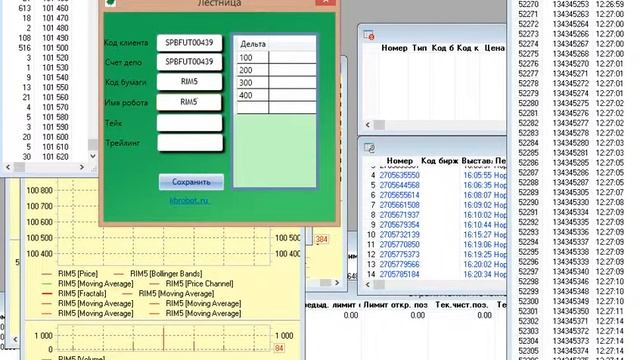Click the RIM5 [Price] legend entry
Screen dimensions: 640x360
tap(78, 274)
